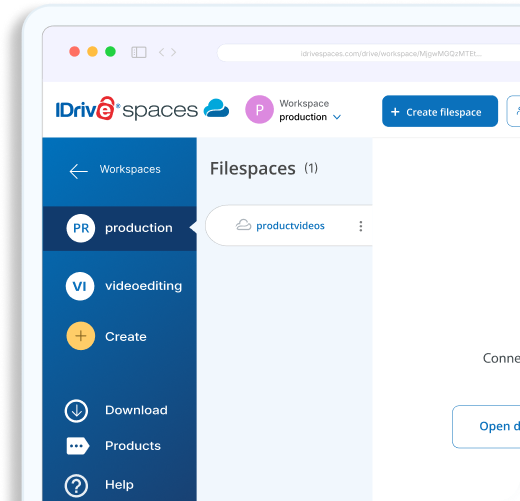Viewport: 520px width, 501px height.
Task: Click the Open button at the bottom right
Action: pyautogui.click(x=486, y=427)
